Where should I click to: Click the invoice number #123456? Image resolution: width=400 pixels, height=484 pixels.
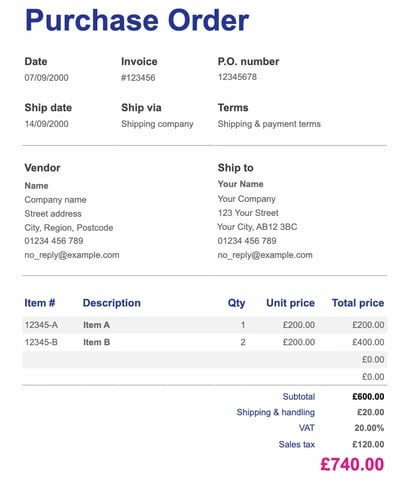click(138, 78)
